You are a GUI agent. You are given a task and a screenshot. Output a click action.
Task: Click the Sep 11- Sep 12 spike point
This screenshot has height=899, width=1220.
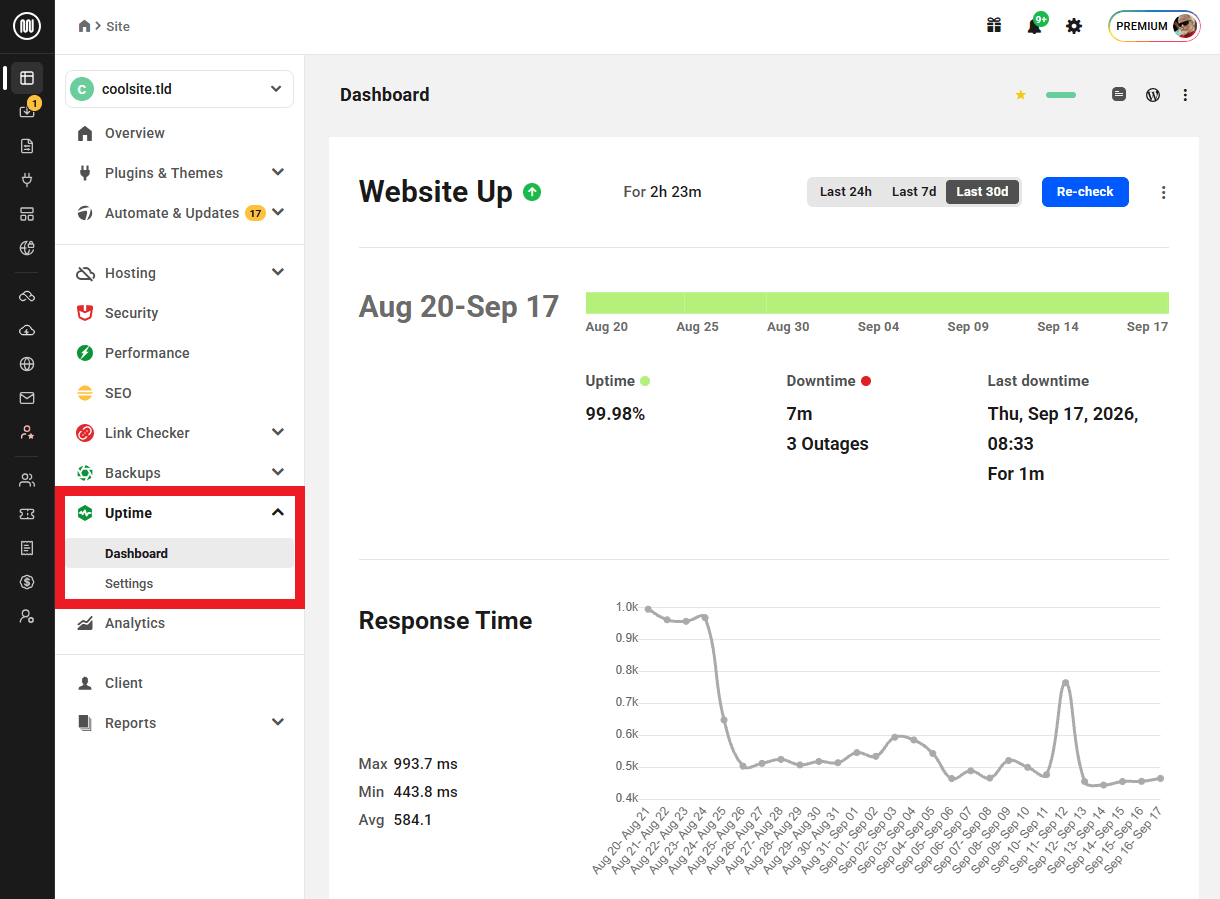click(x=1065, y=682)
